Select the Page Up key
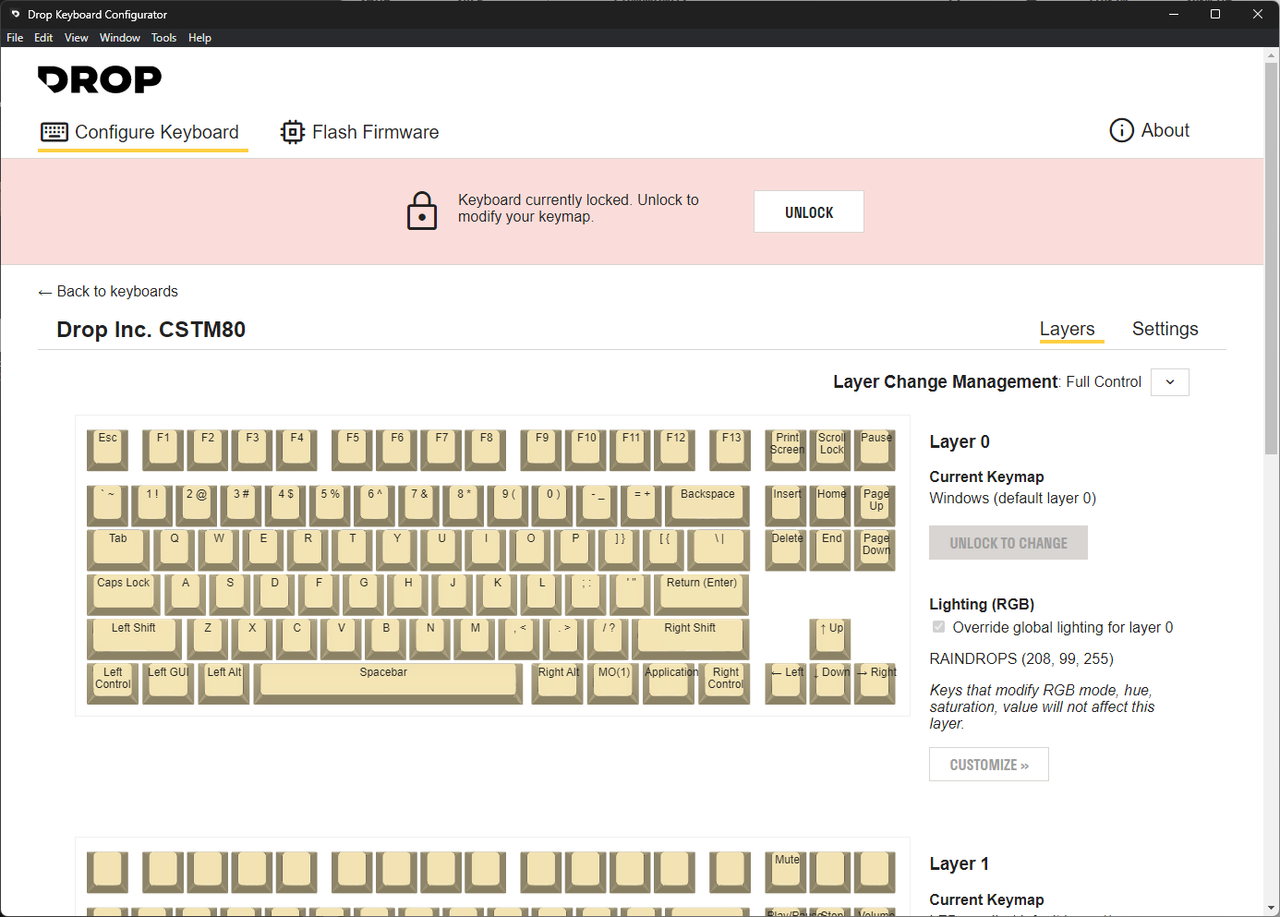The width and height of the screenshot is (1280, 917). (876, 505)
